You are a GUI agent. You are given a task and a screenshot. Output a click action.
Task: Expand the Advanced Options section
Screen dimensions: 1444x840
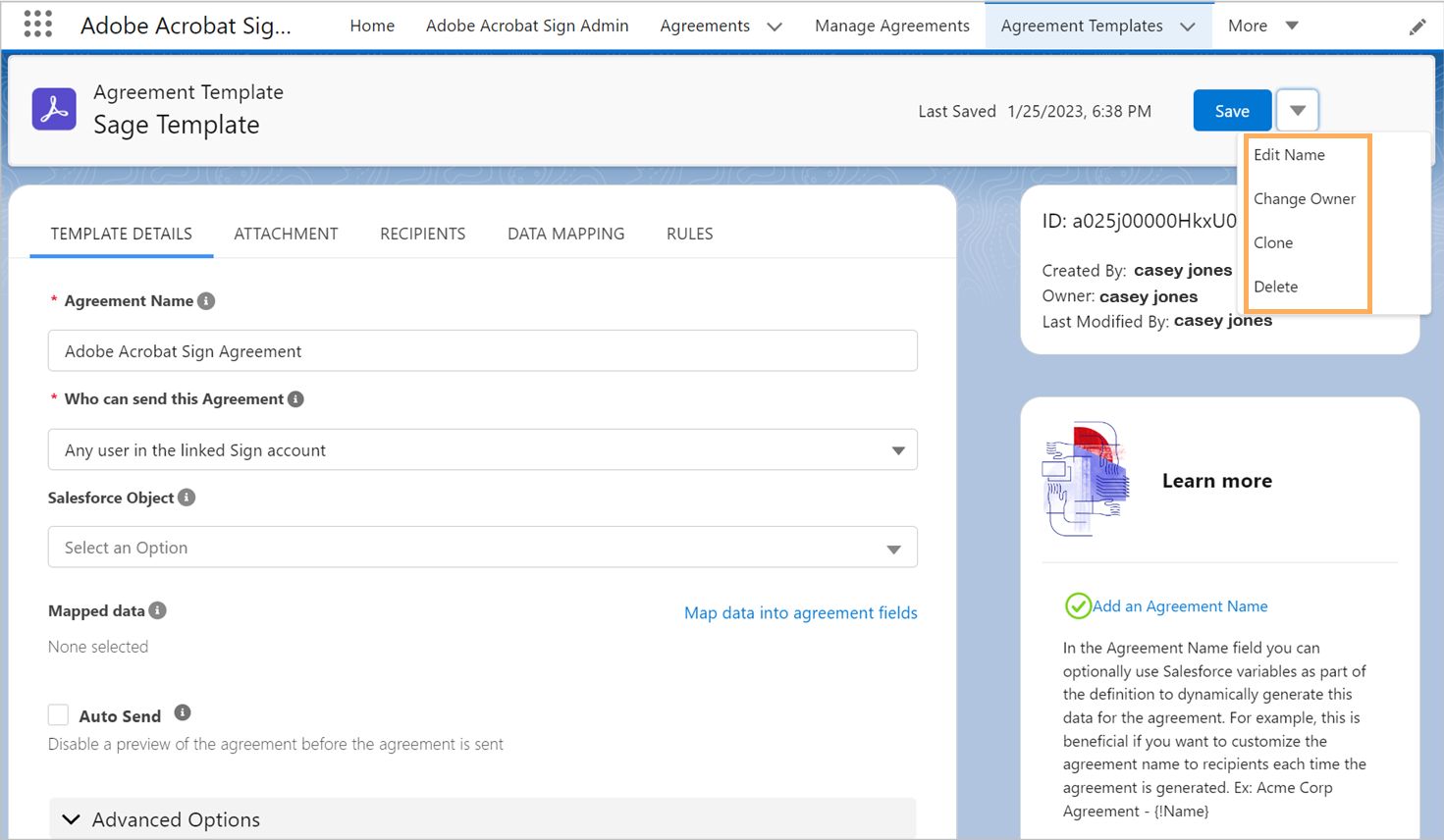click(483, 819)
